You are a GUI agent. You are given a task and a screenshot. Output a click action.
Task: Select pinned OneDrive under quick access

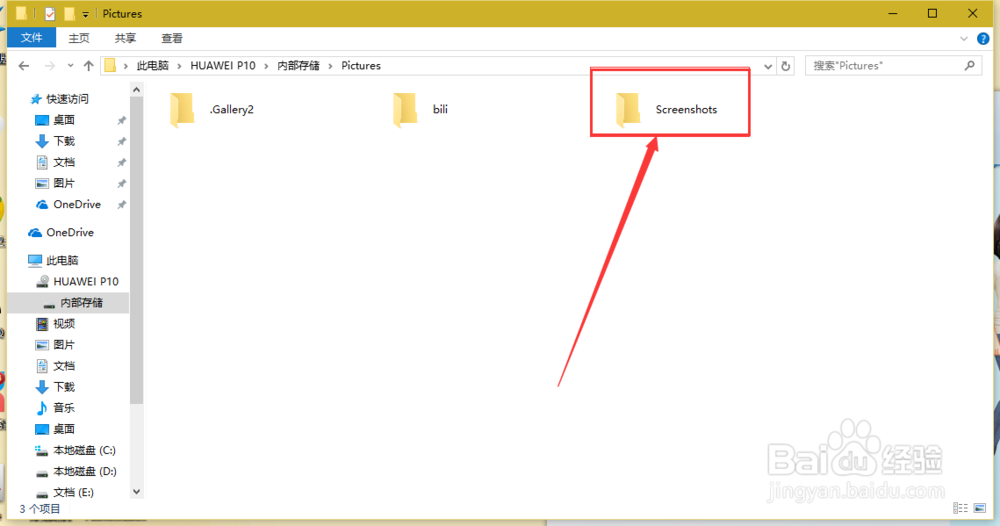[77, 204]
